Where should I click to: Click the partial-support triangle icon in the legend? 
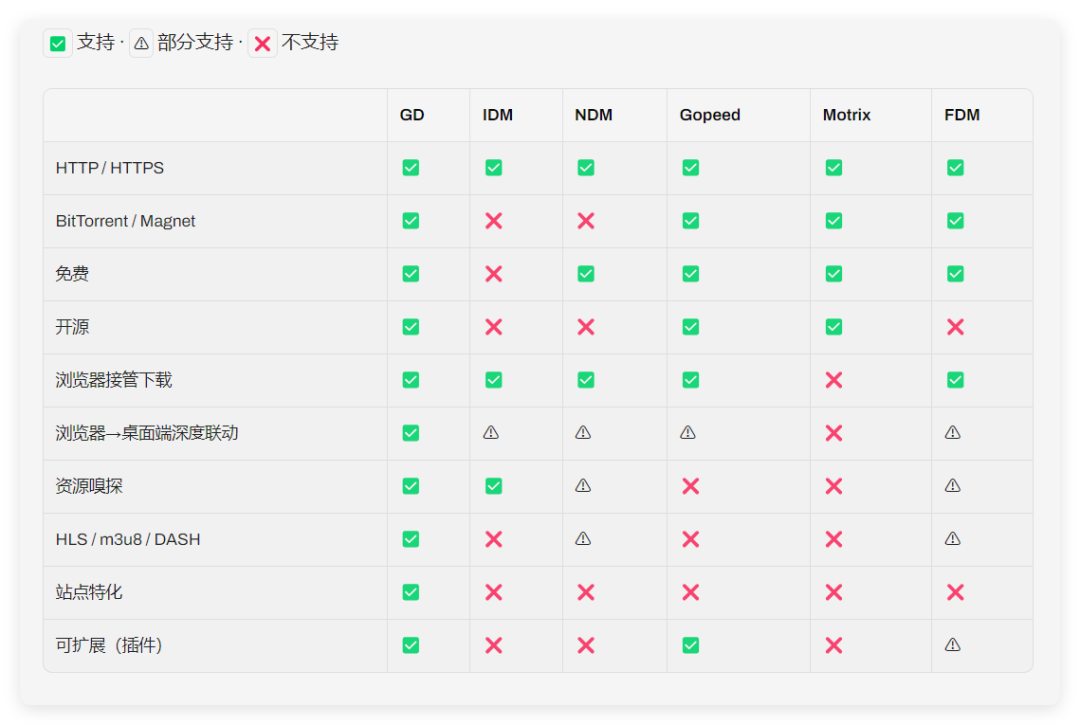141,43
